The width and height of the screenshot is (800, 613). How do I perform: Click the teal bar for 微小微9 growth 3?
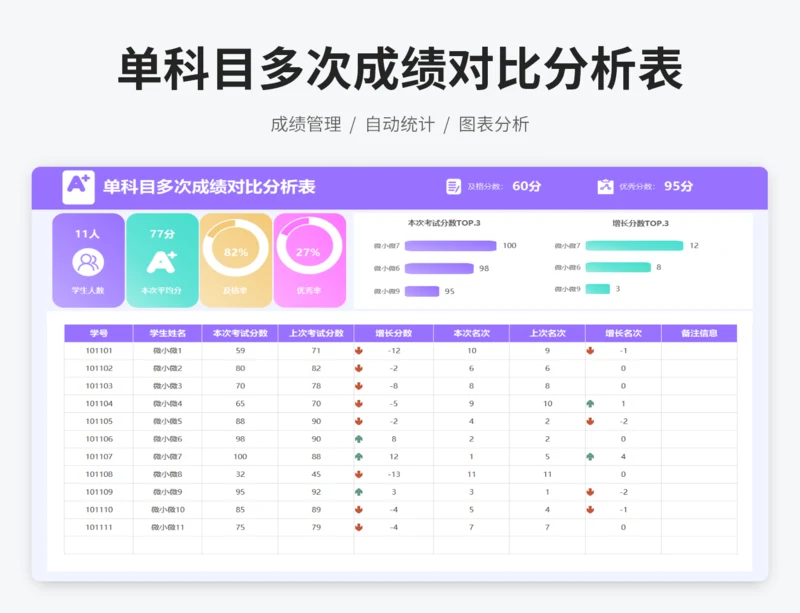598,289
